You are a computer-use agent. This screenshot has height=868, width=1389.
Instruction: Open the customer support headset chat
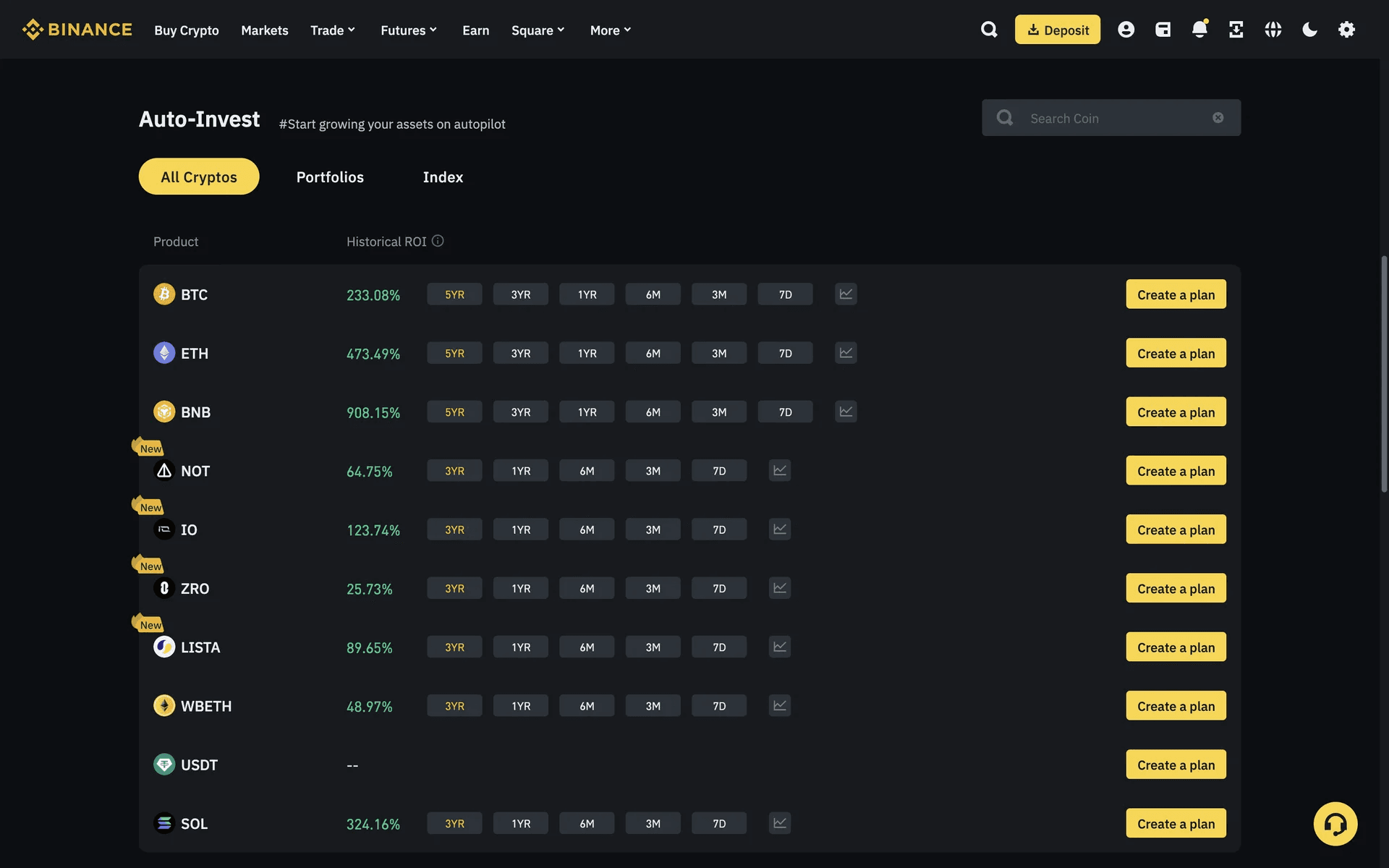click(1335, 823)
